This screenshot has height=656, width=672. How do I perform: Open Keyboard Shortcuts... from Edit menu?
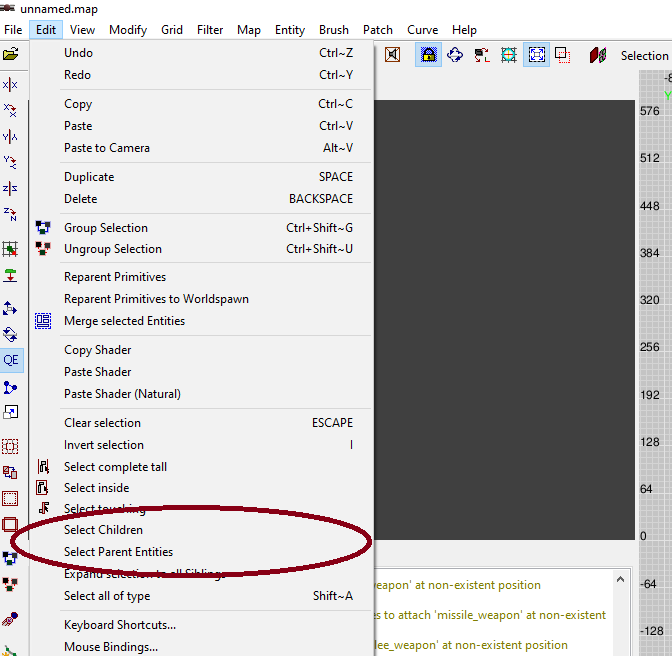tap(120, 625)
